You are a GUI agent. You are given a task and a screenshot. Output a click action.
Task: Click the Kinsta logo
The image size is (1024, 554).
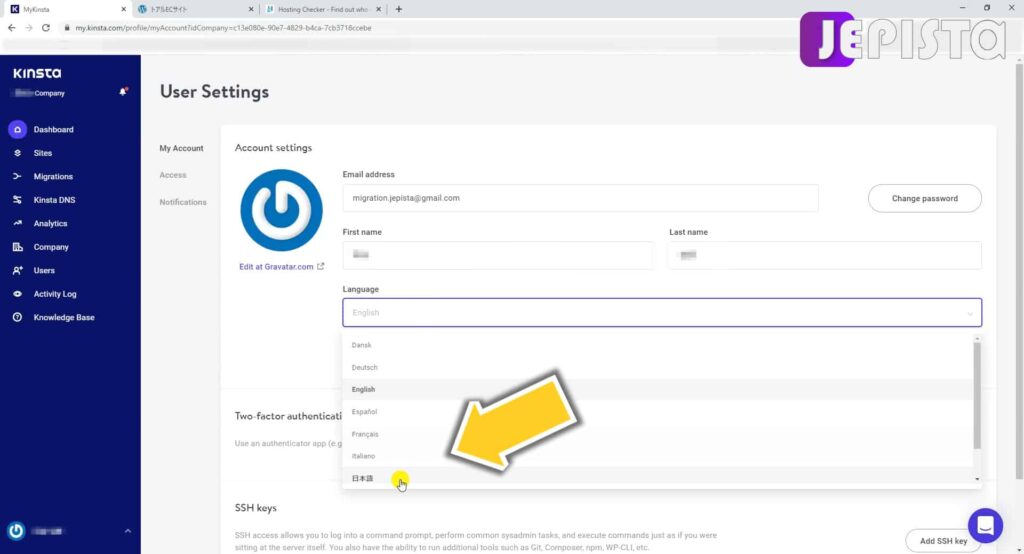(x=37, y=73)
